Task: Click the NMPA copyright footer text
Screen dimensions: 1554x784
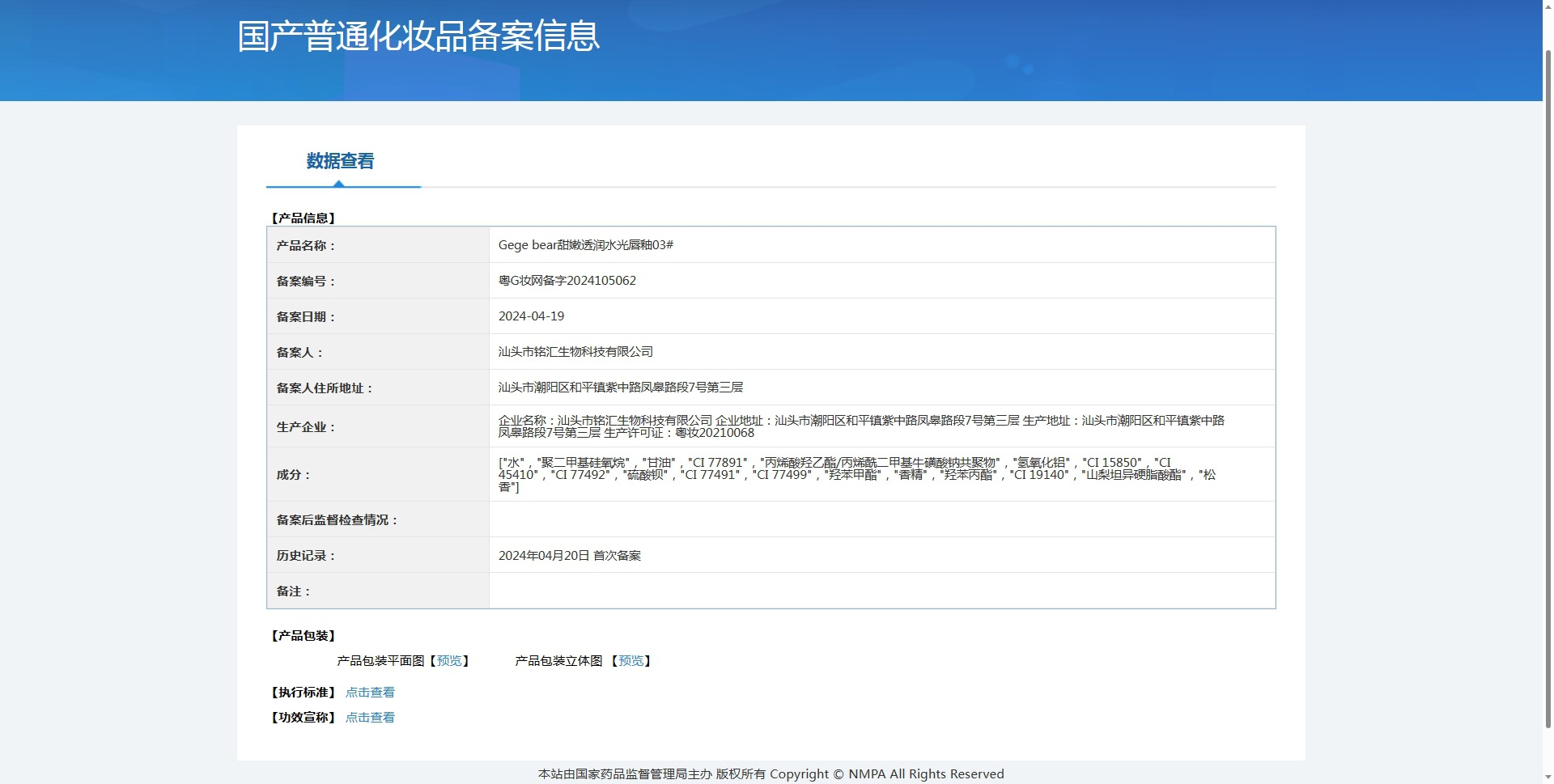Action: (x=771, y=774)
